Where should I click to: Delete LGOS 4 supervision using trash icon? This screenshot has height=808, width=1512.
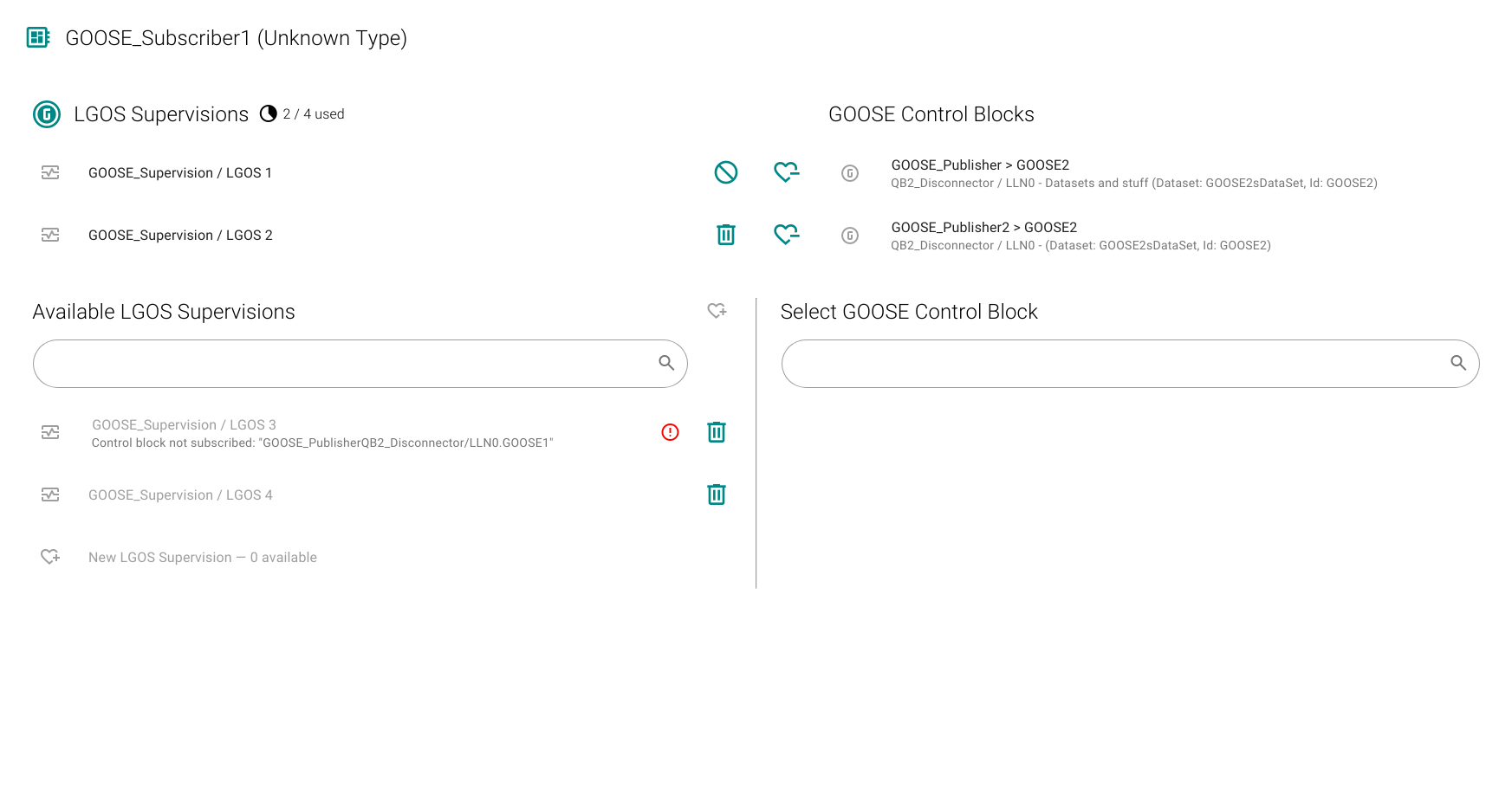pyautogui.click(x=717, y=494)
